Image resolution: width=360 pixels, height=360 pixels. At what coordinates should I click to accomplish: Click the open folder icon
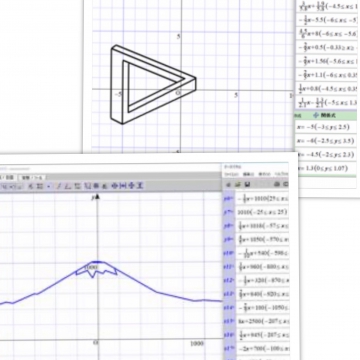click(238, 184)
